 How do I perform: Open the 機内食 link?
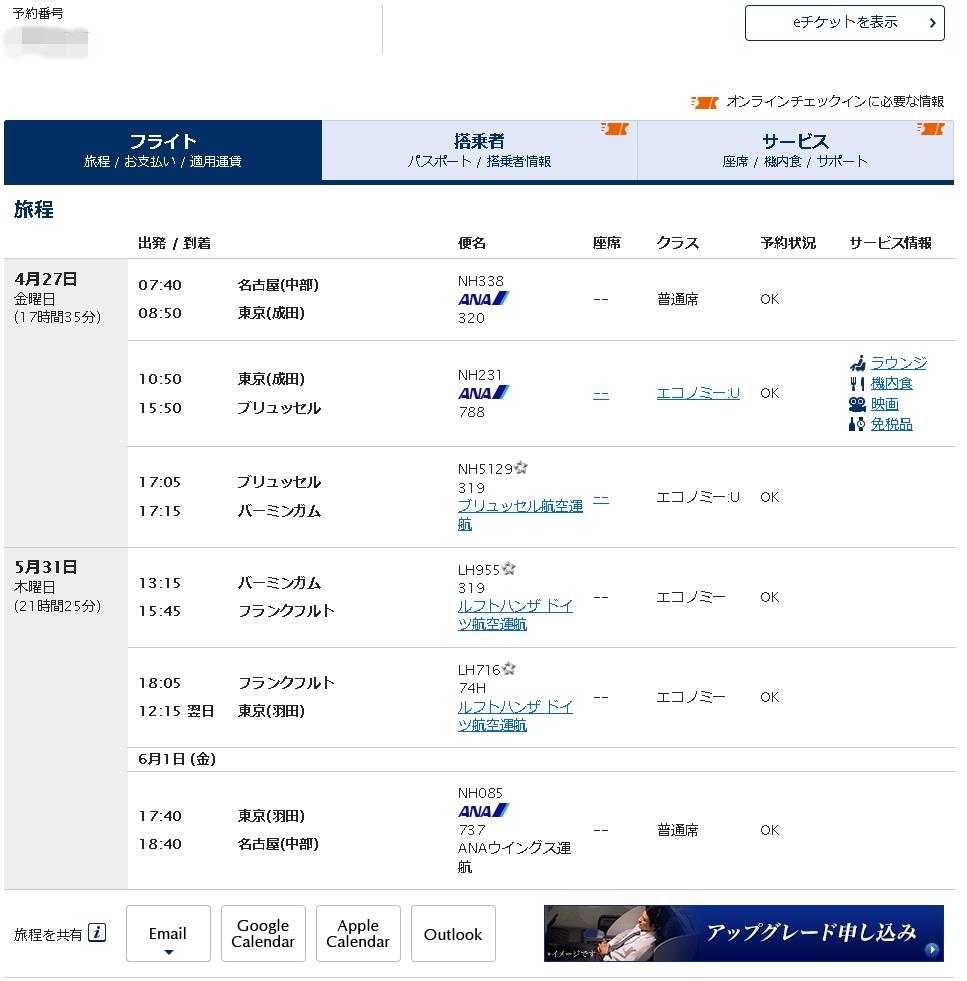[891, 384]
